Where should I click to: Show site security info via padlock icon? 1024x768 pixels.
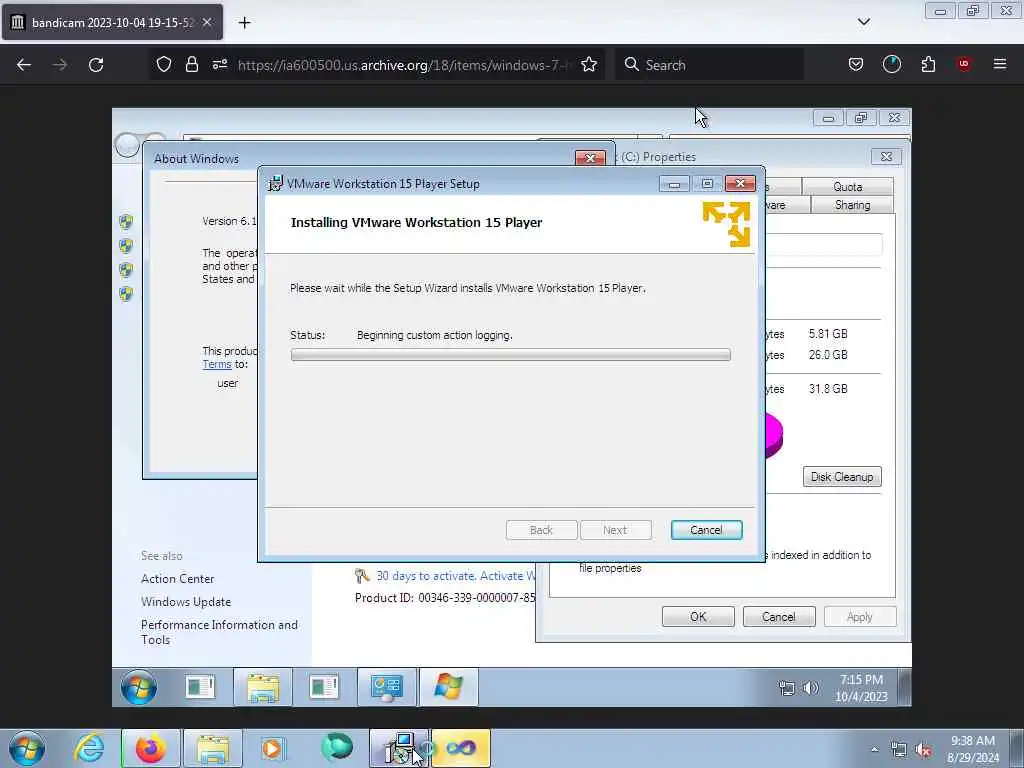coord(191,64)
